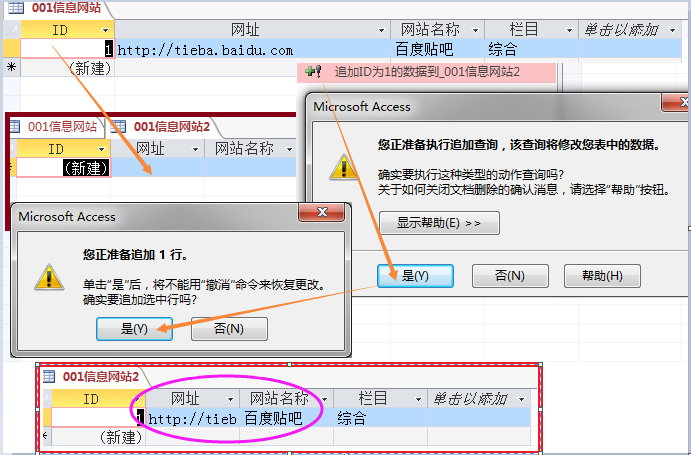Screen dimensions: 691x455
Task: Click the 显示帮助(E) >> button
Action: pyautogui.click(x=439, y=223)
